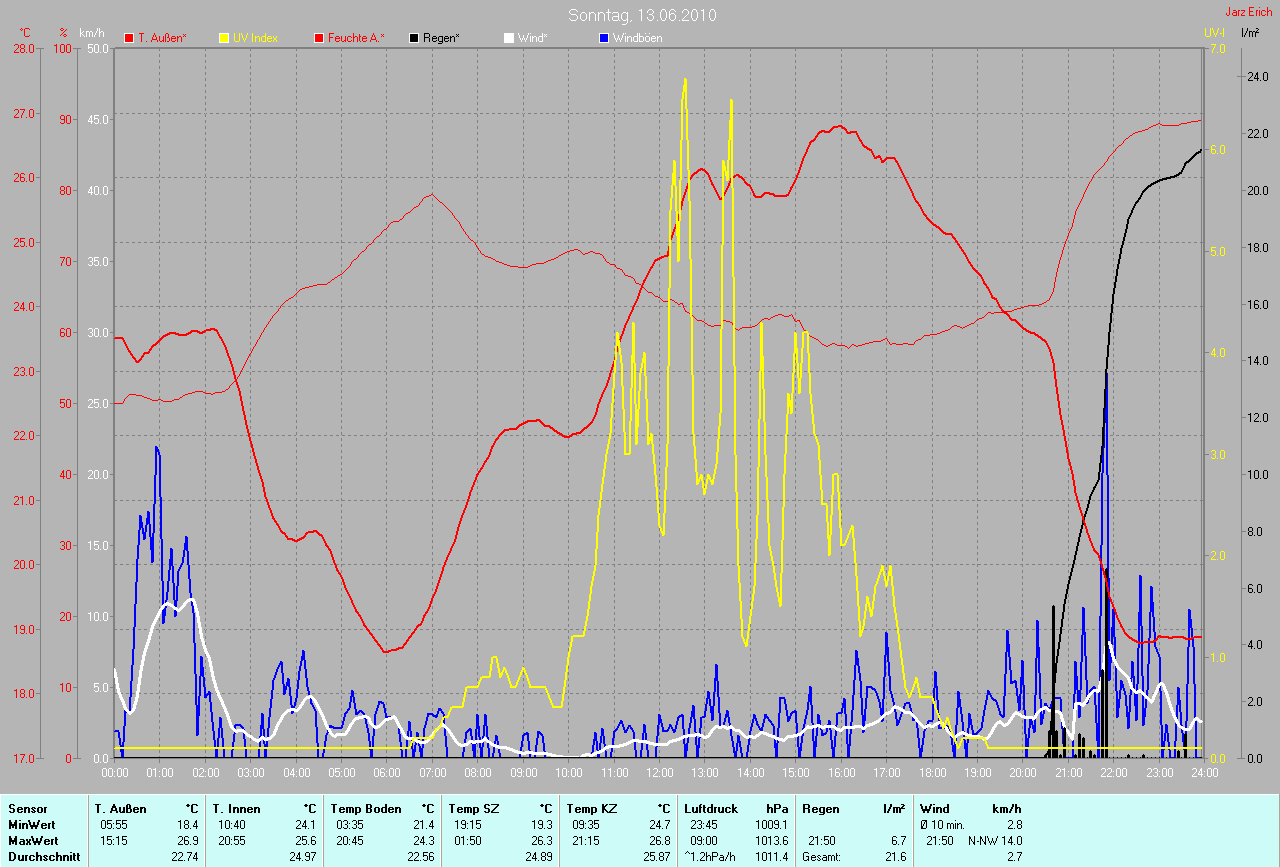Click the 'Temp Boden' column header
Image resolution: width=1280 pixels, height=867 pixels.
pos(366,808)
